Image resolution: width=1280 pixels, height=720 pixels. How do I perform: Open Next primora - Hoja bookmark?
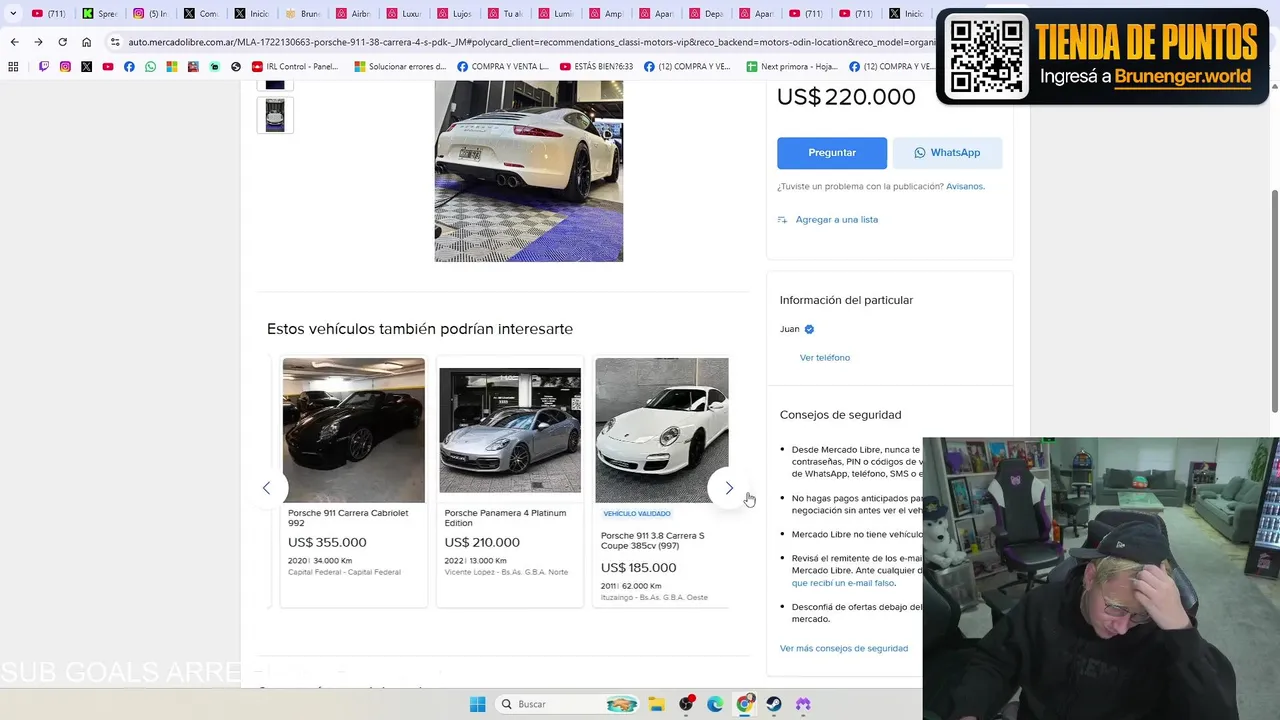click(x=792, y=66)
